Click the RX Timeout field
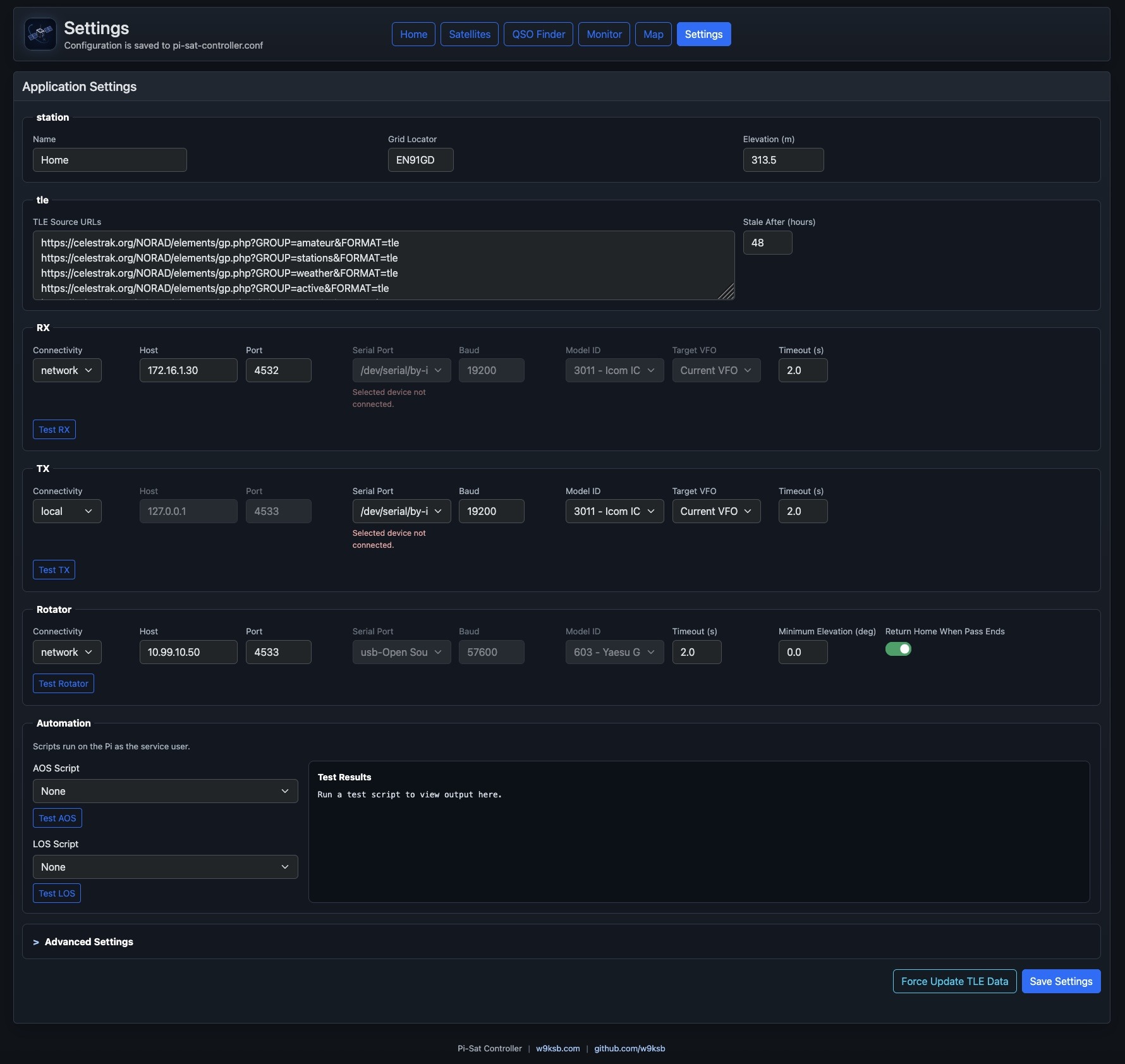Image resolution: width=1125 pixels, height=1064 pixels. (803, 370)
